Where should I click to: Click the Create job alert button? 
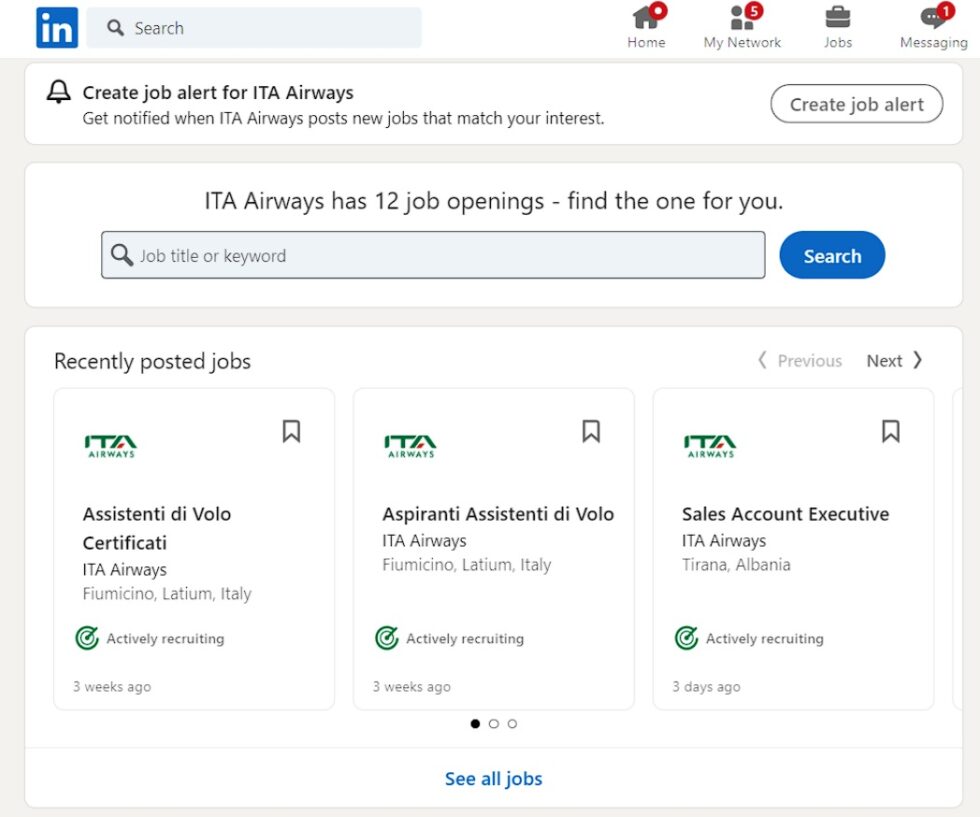pyautogui.click(x=856, y=104)
